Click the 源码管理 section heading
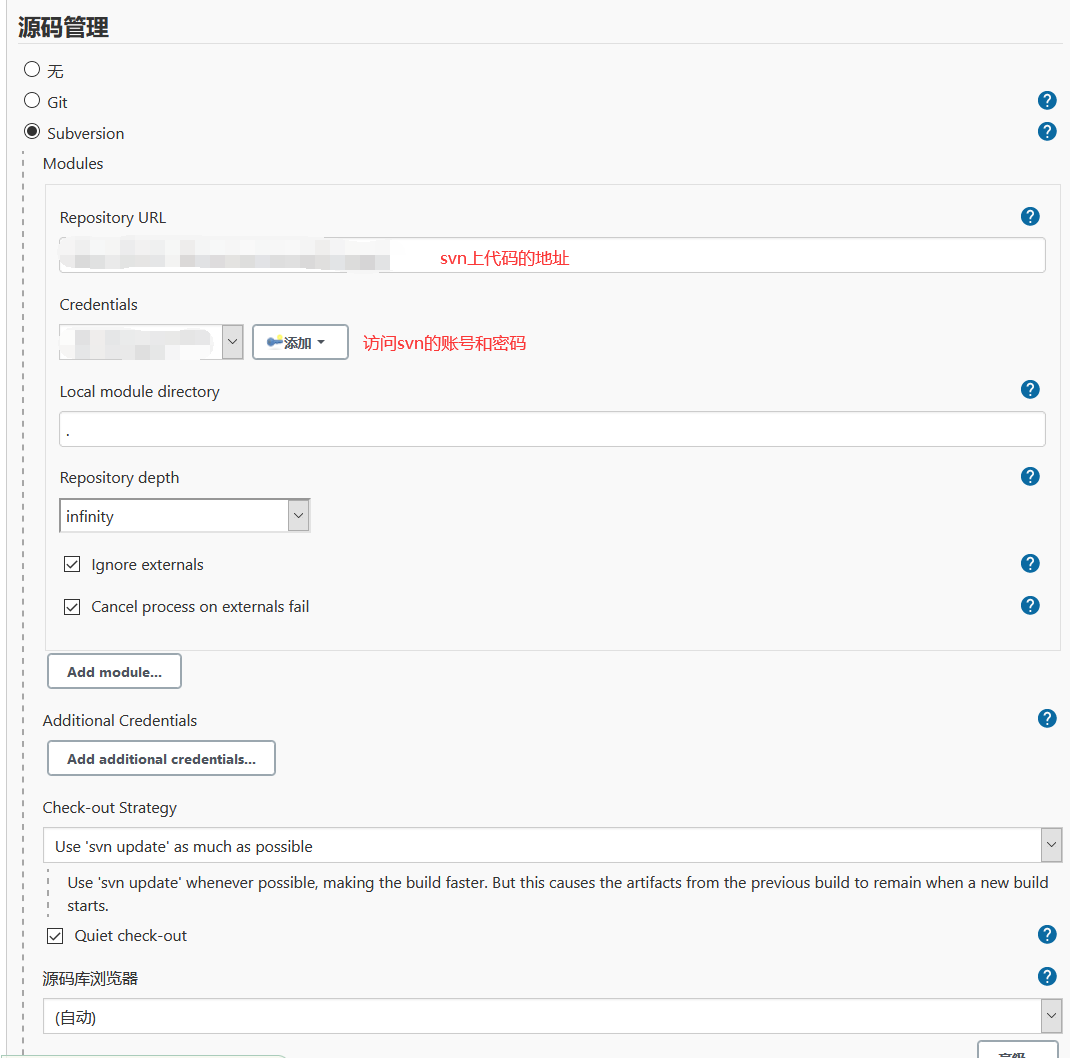This screenshot has height=1058, width=1070. point(63,27)
